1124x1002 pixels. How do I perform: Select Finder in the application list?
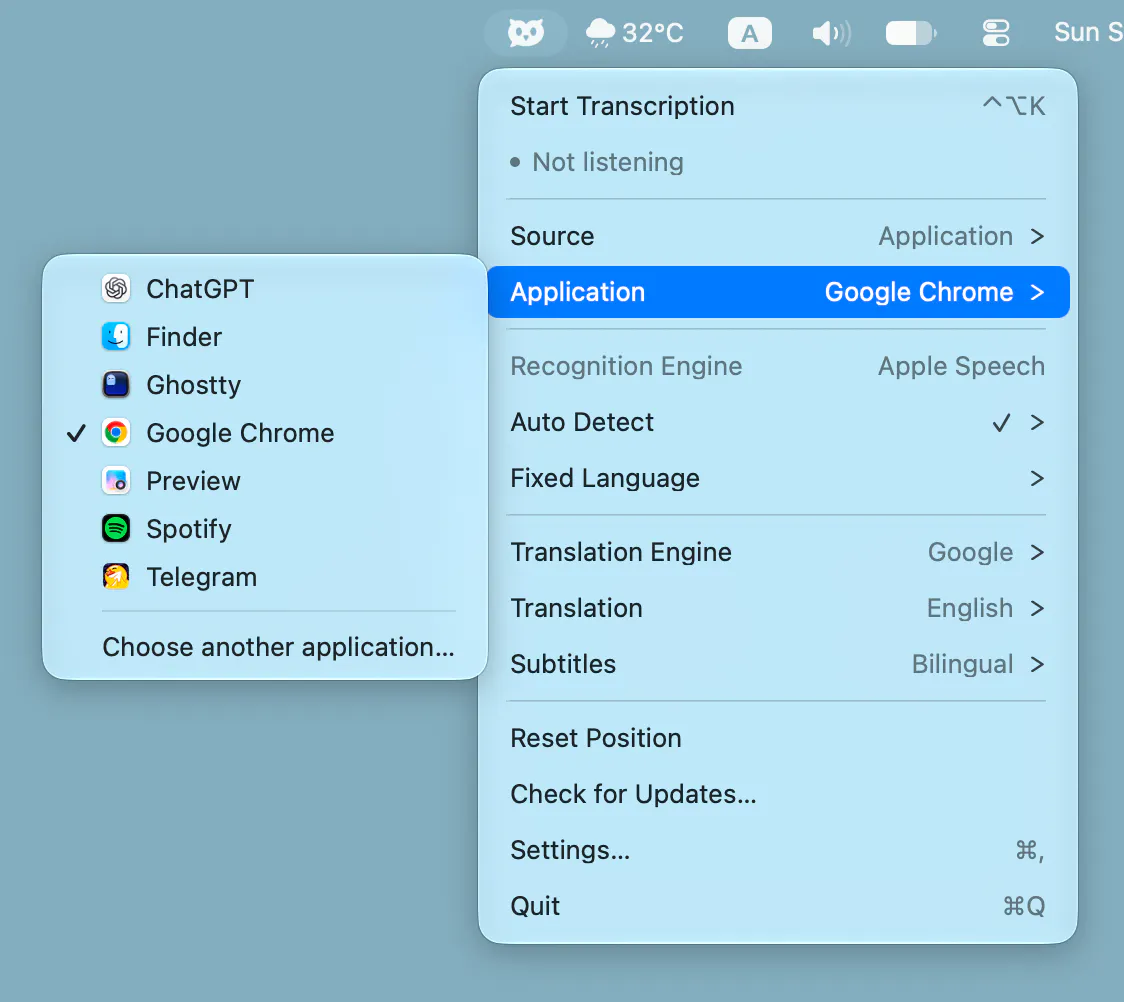pyautogui.click(x=265, y=337)
